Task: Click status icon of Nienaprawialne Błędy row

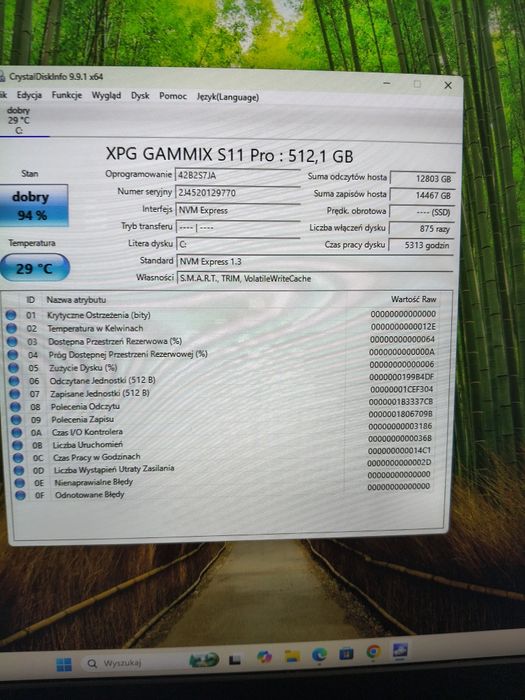Action: pos(20,483)
